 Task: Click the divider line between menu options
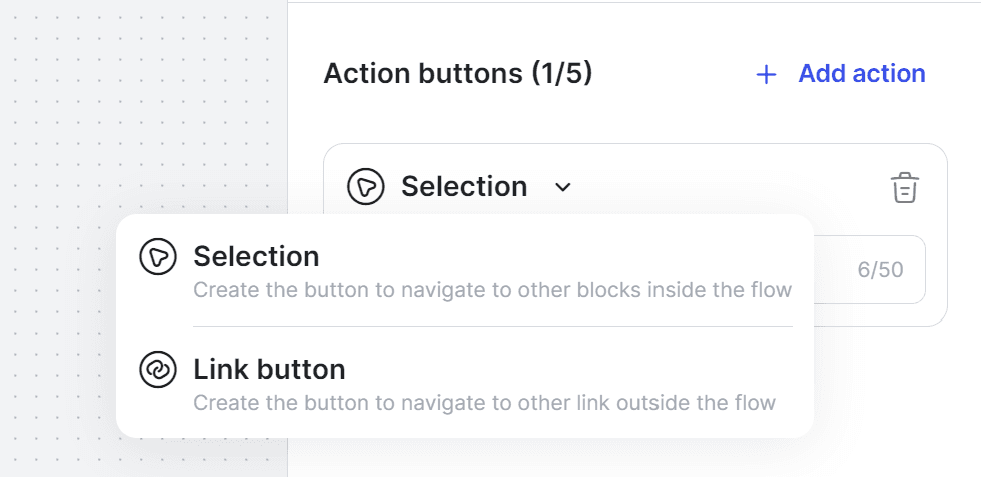[x=492, y=326]
